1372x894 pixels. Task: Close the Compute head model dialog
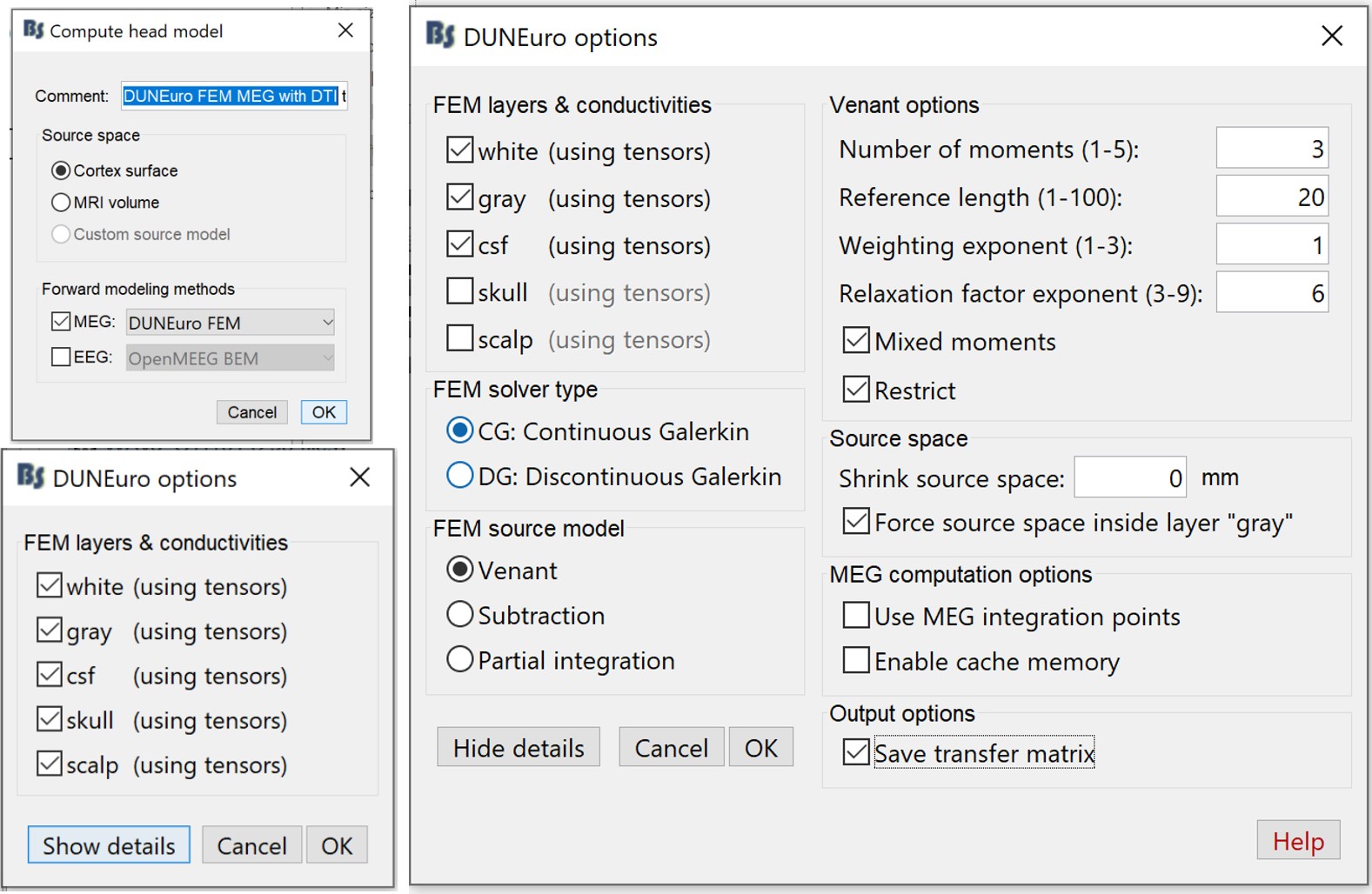click(x=345, y=30)
